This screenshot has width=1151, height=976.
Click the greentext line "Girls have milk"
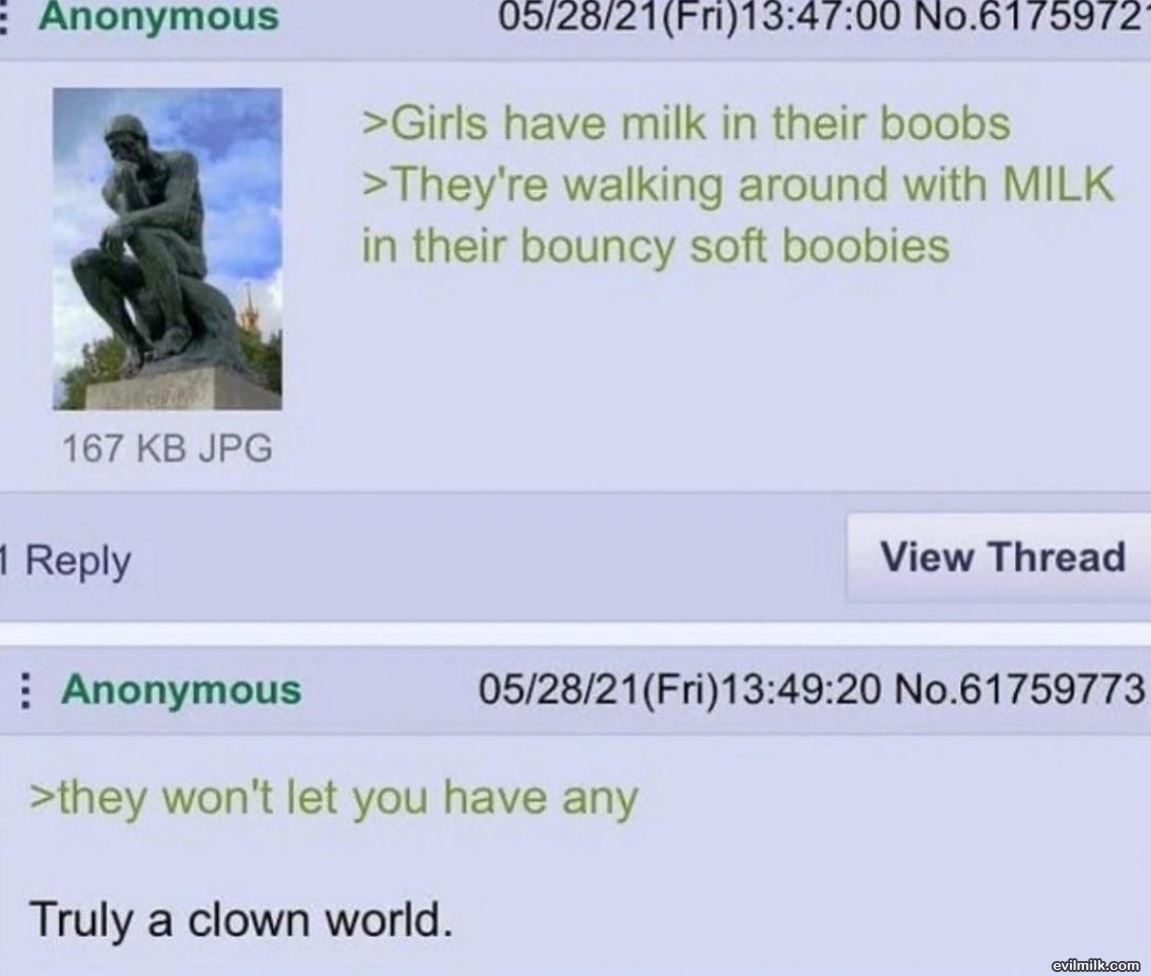click(x=686, y=123)
